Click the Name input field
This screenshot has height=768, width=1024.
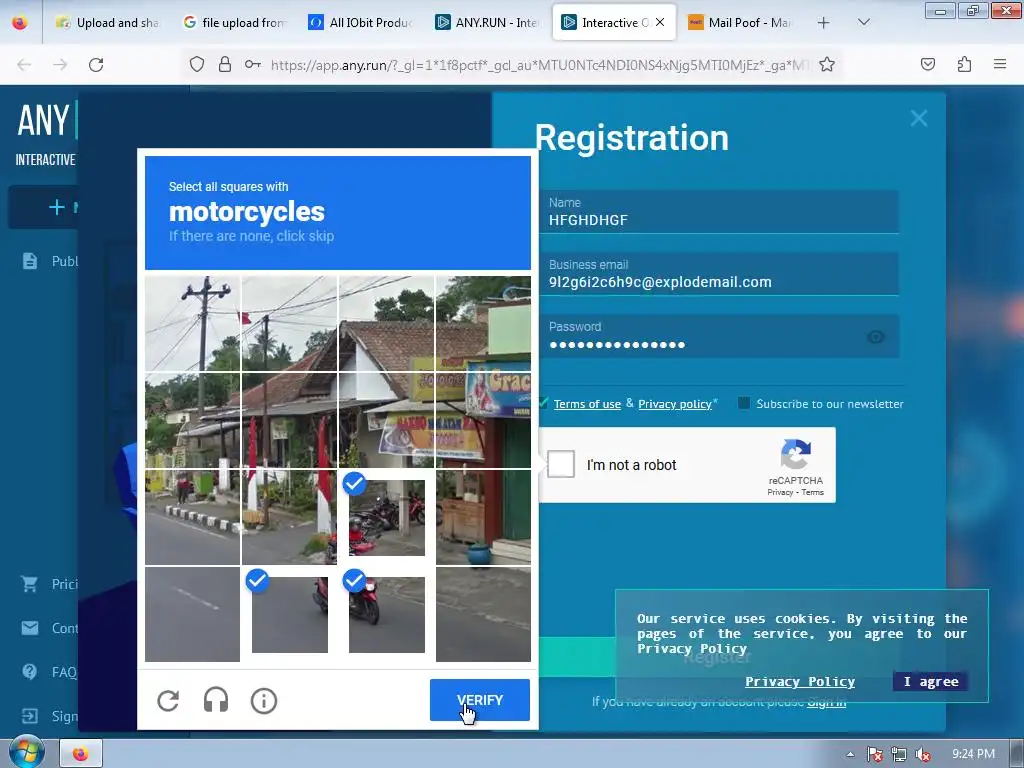click(719, 212)
